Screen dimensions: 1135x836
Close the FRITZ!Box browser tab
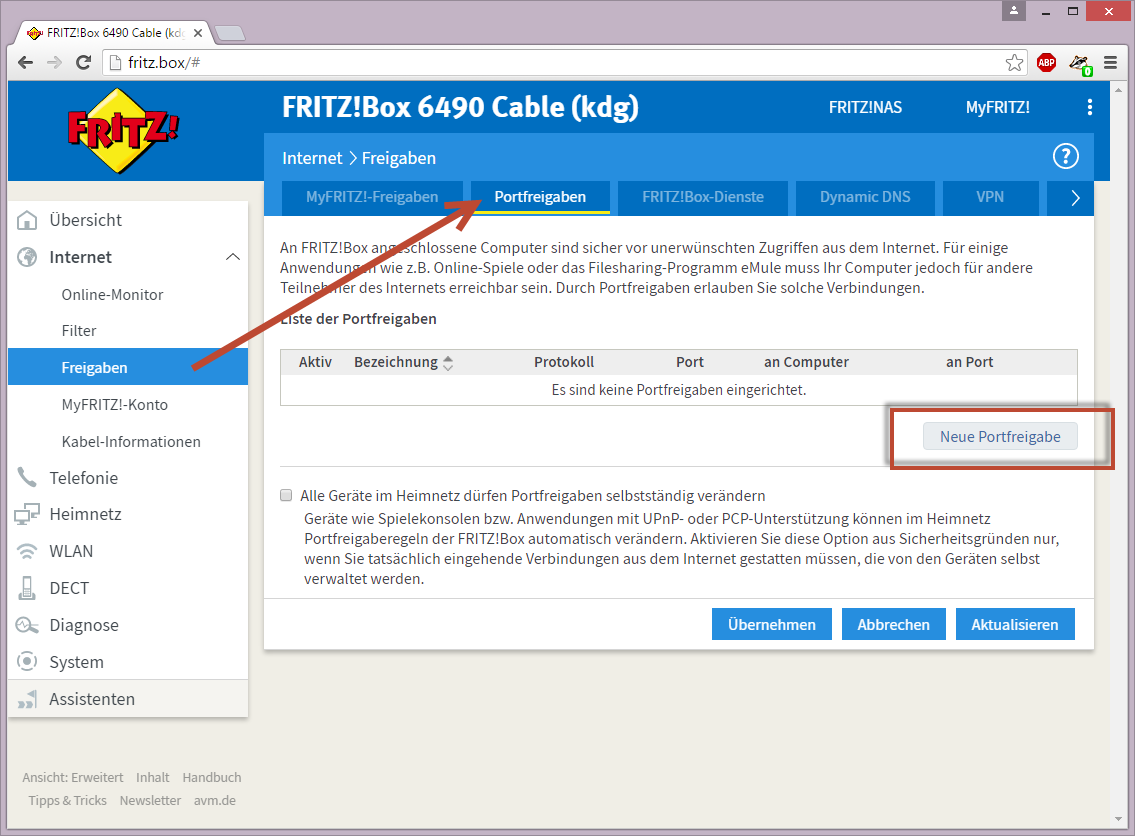tap(198, 33)
